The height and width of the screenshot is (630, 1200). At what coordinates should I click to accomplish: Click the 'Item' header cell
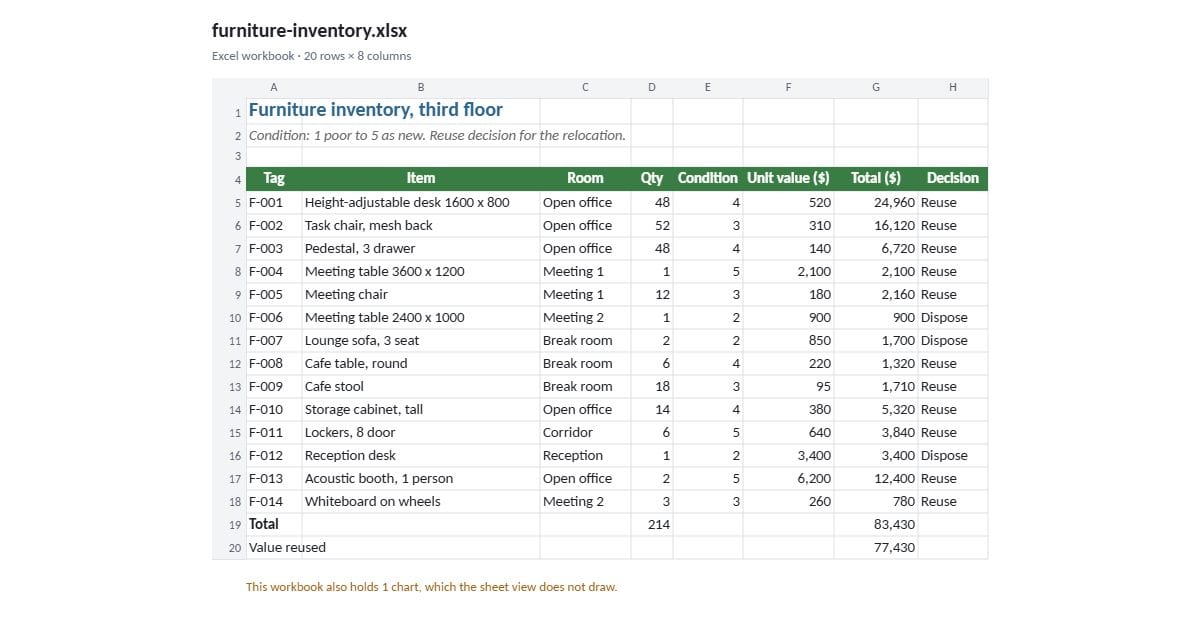421,178
